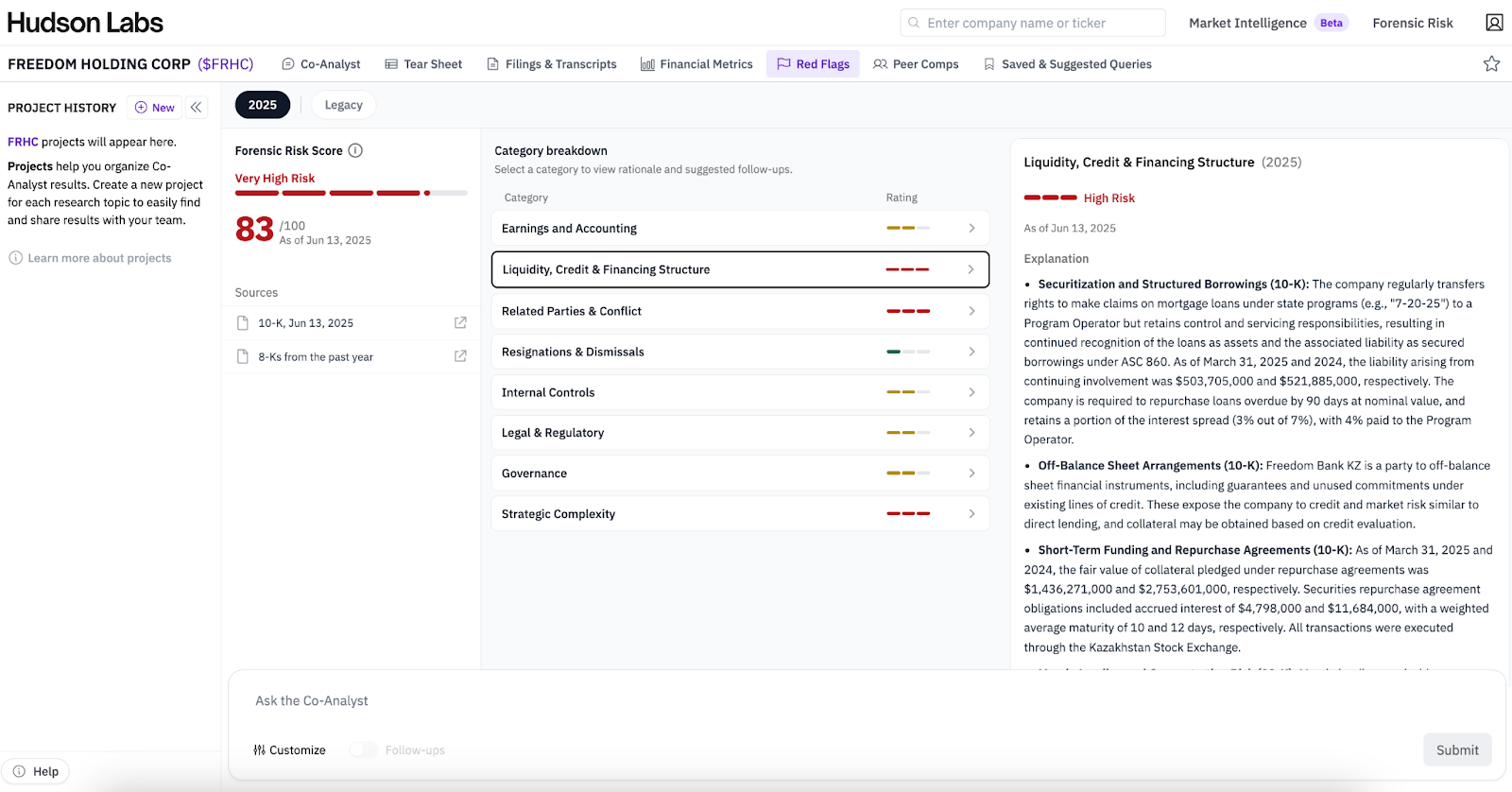Open the user account profile icon
This screenshot has height=792, width=1512.
pyautogui.click(x=1494, y=23)
